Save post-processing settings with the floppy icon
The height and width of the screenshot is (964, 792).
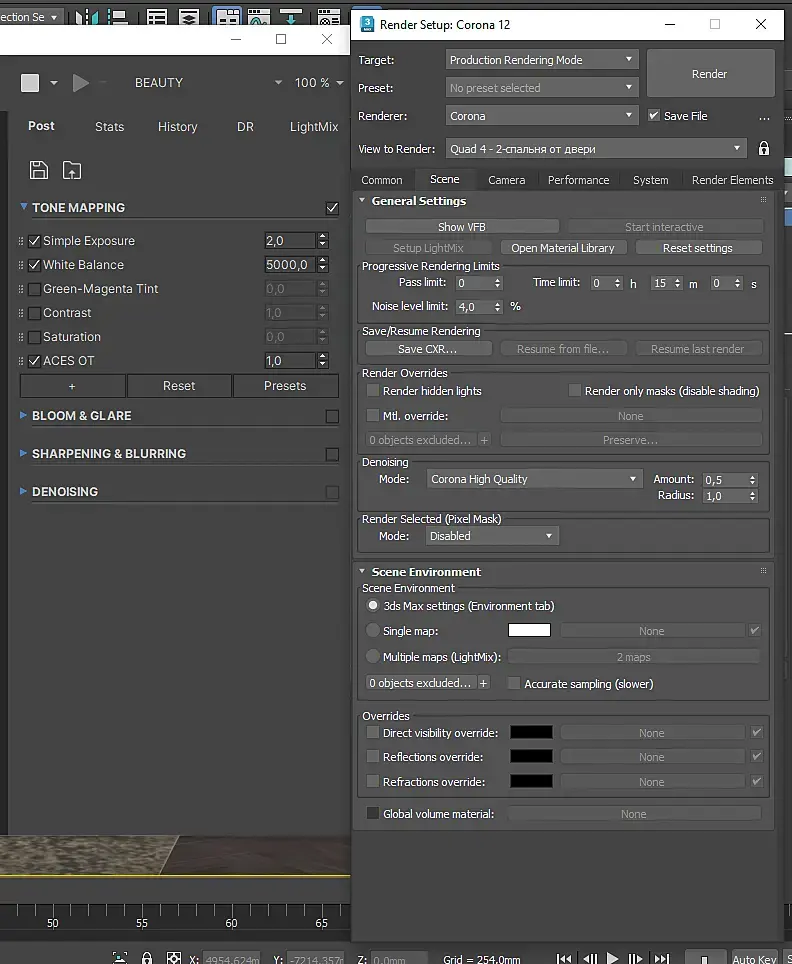[39, 170]
